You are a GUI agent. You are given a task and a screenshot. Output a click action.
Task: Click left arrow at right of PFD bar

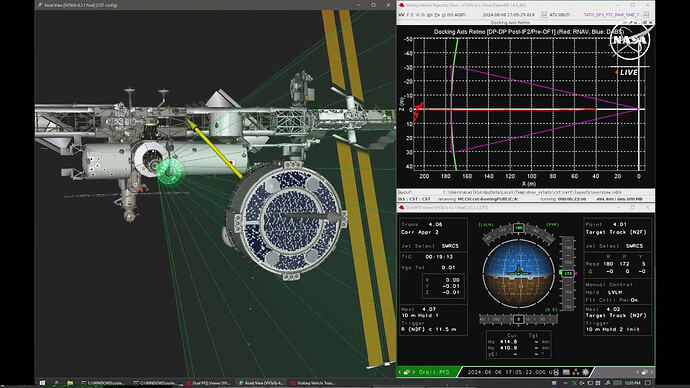coord(638,372)
